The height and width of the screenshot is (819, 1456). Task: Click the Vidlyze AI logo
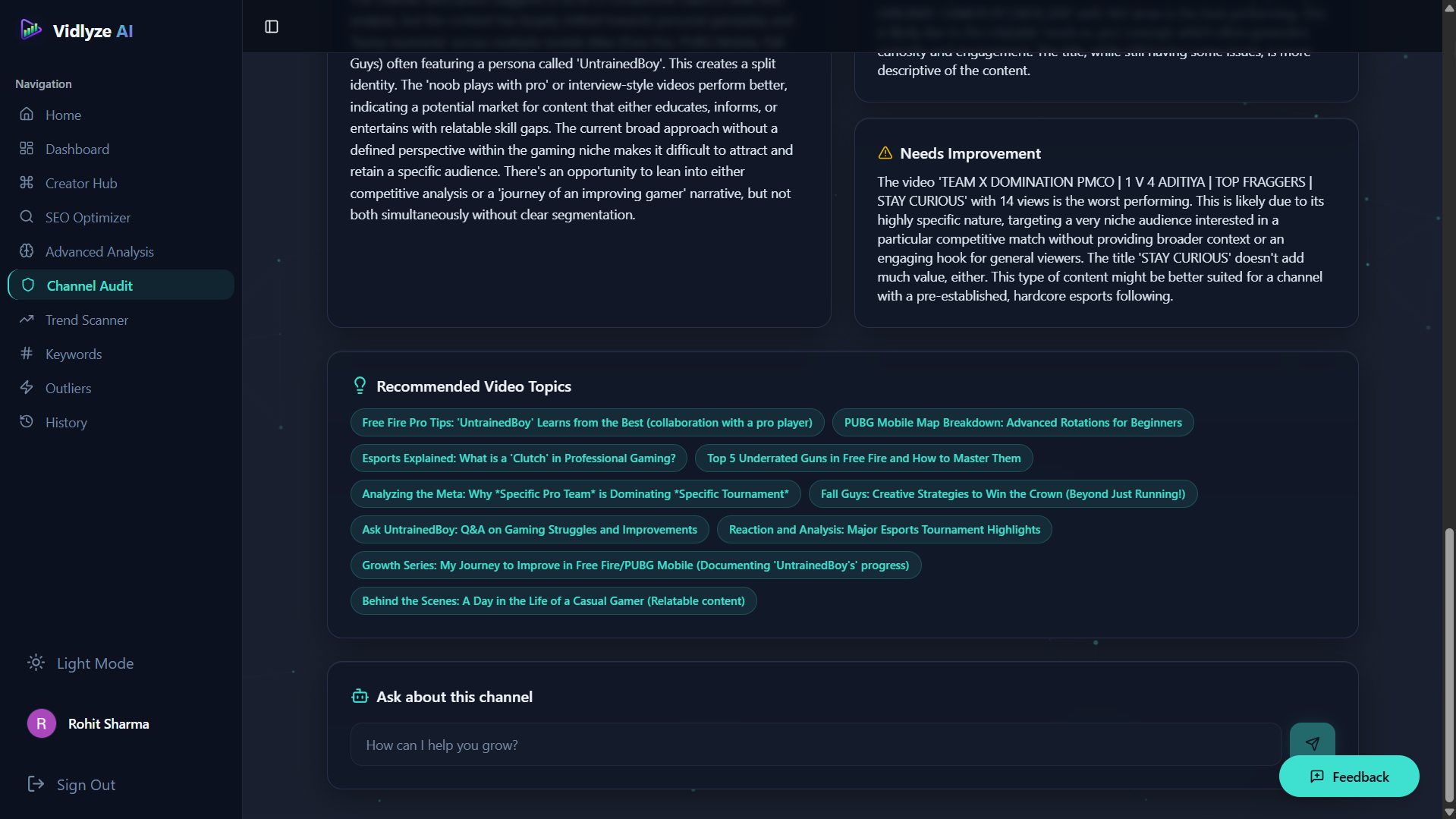point(31,30)
